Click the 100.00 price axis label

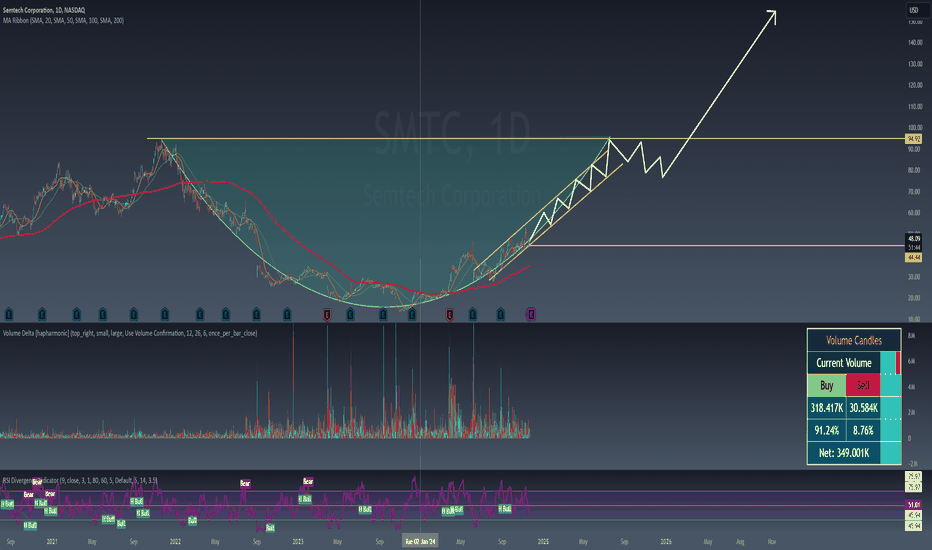915,128
